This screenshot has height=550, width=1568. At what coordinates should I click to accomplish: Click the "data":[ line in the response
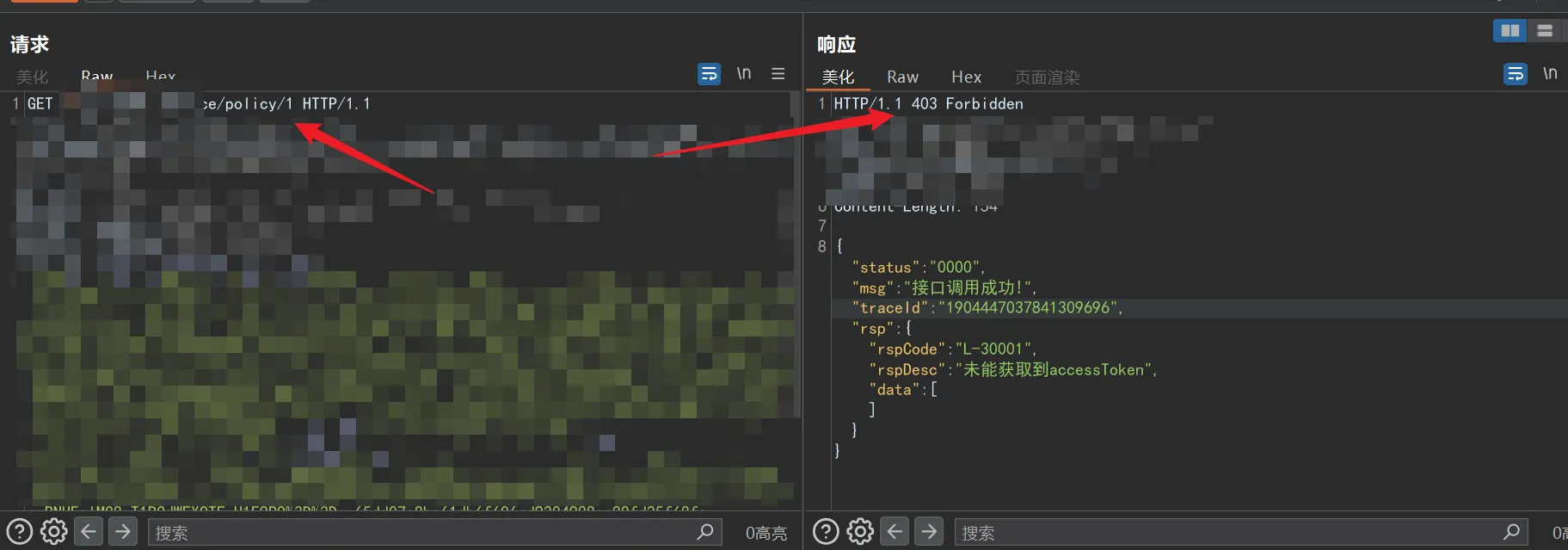coord(903,389)
